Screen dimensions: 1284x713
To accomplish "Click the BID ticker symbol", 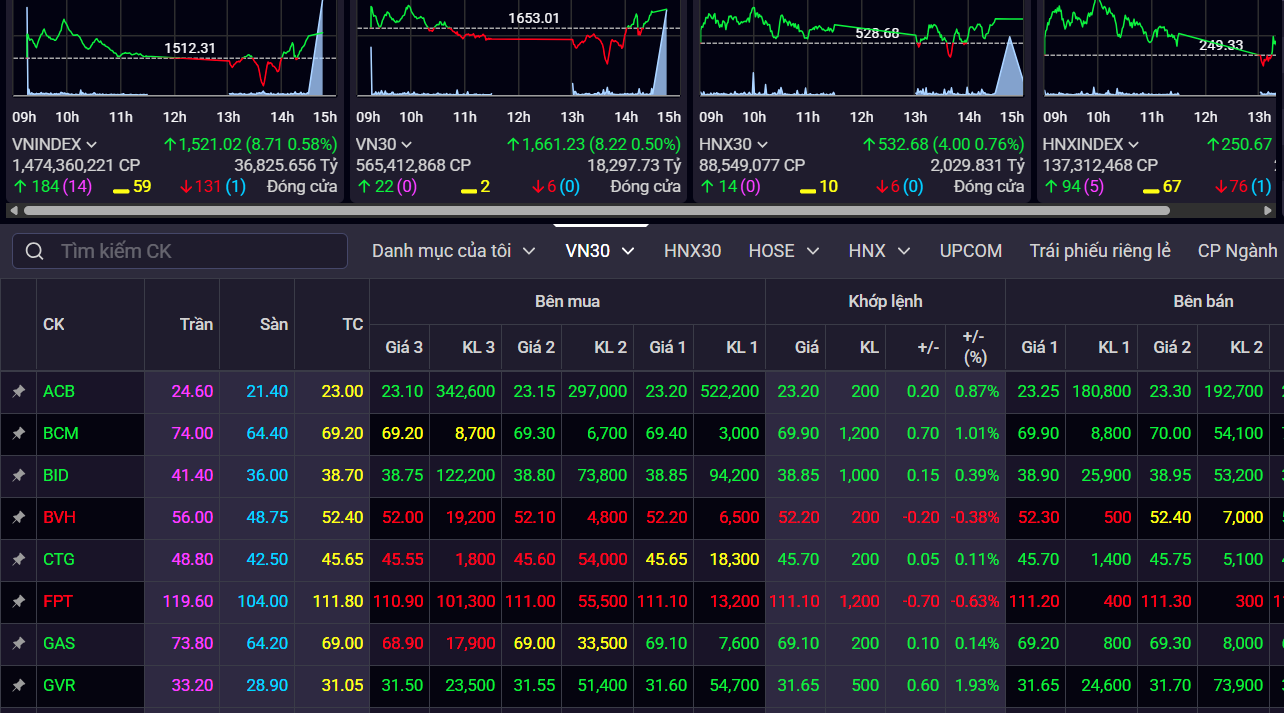I will 56,476.
